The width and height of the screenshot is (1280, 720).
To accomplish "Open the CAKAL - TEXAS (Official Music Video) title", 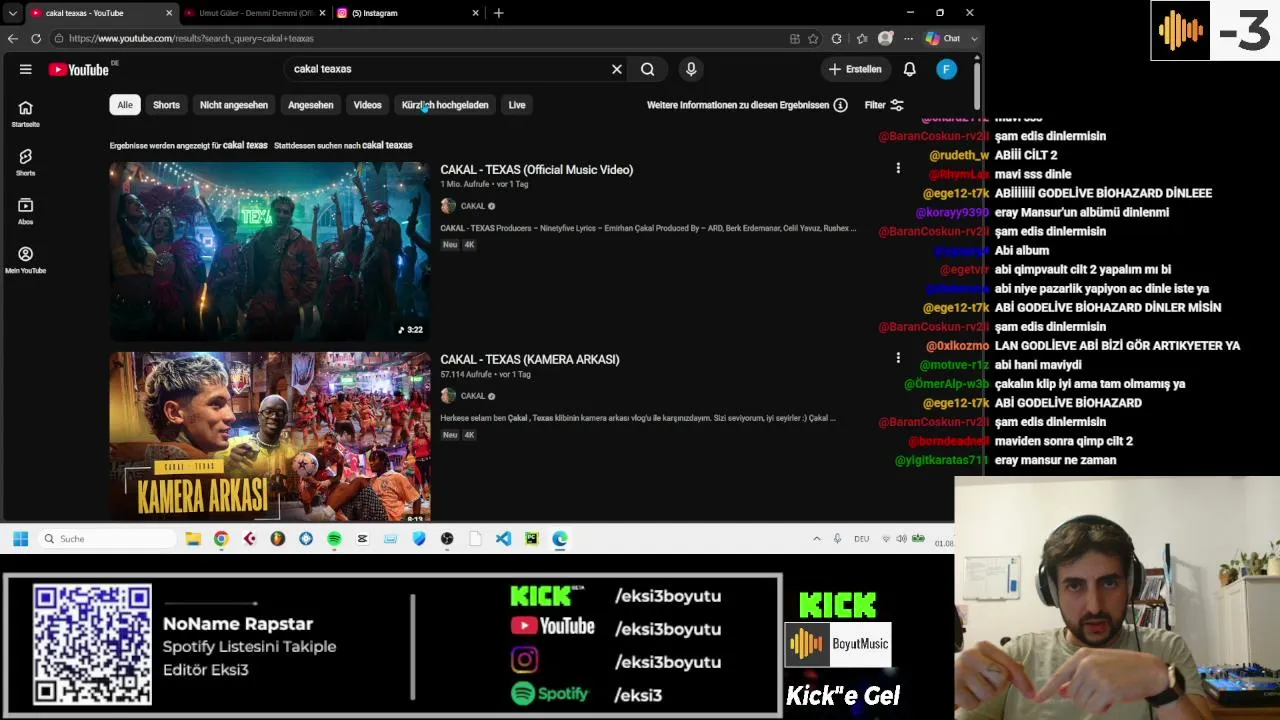I will [537, 170].
